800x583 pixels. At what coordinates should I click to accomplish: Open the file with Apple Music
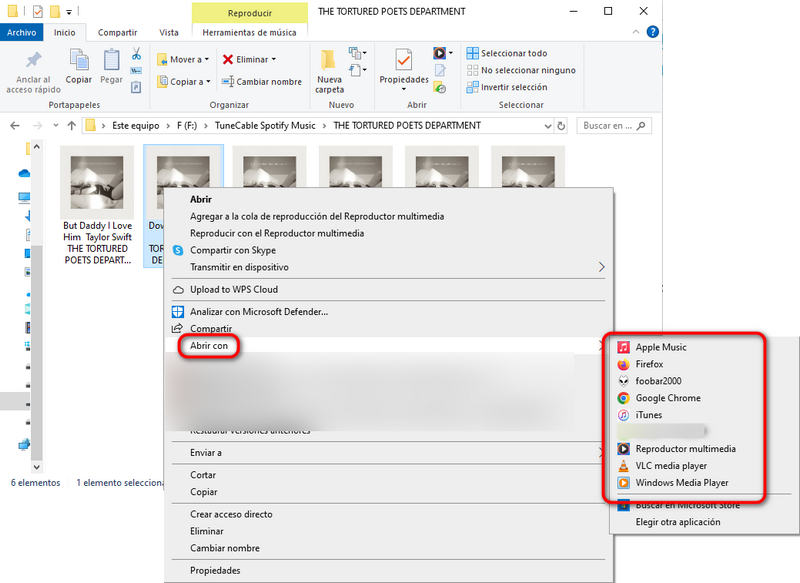(x=660, y=347)
